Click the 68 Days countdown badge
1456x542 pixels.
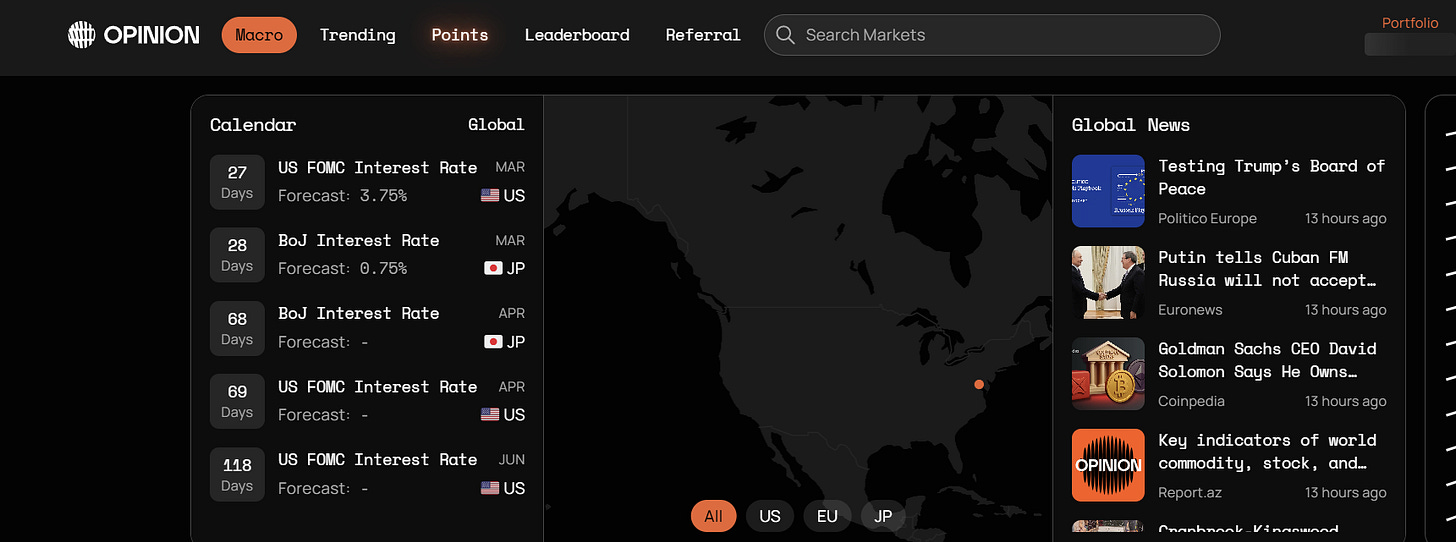click(237, 328)
